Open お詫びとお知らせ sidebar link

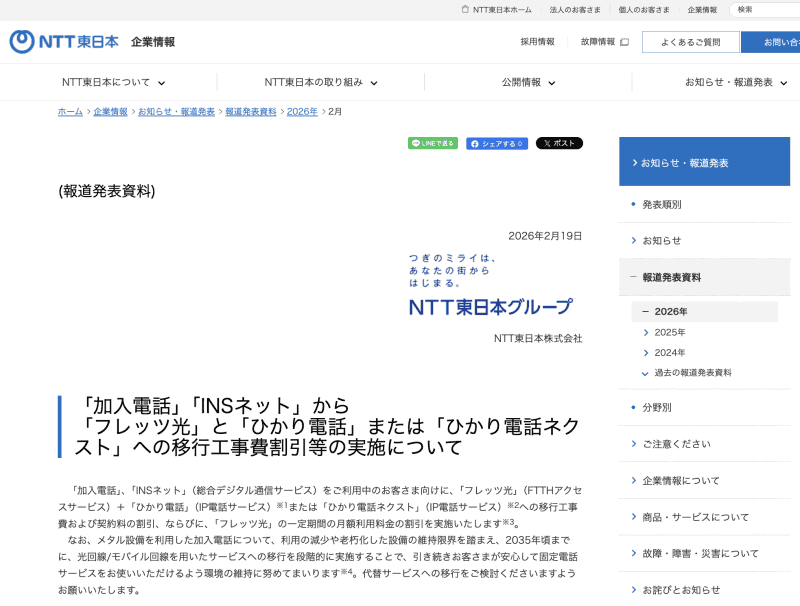[x=681, y=590]
